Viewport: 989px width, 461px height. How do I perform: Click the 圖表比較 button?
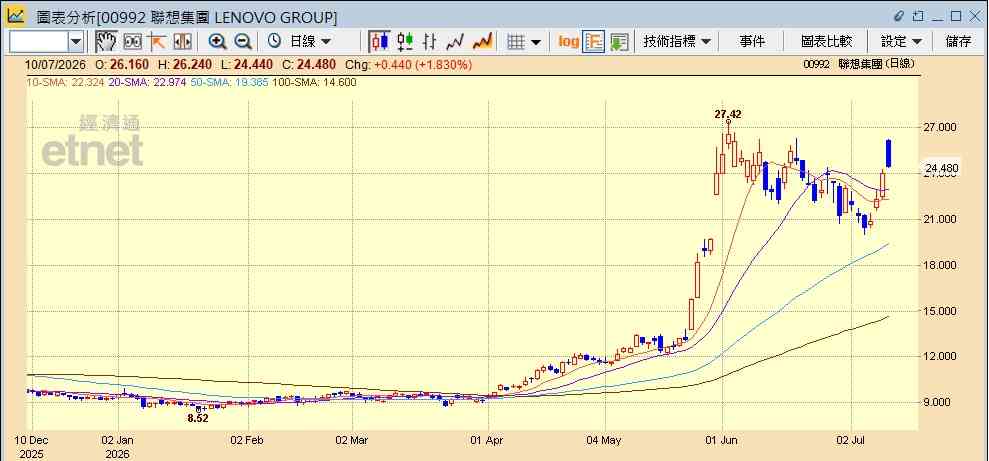point(826,42)
